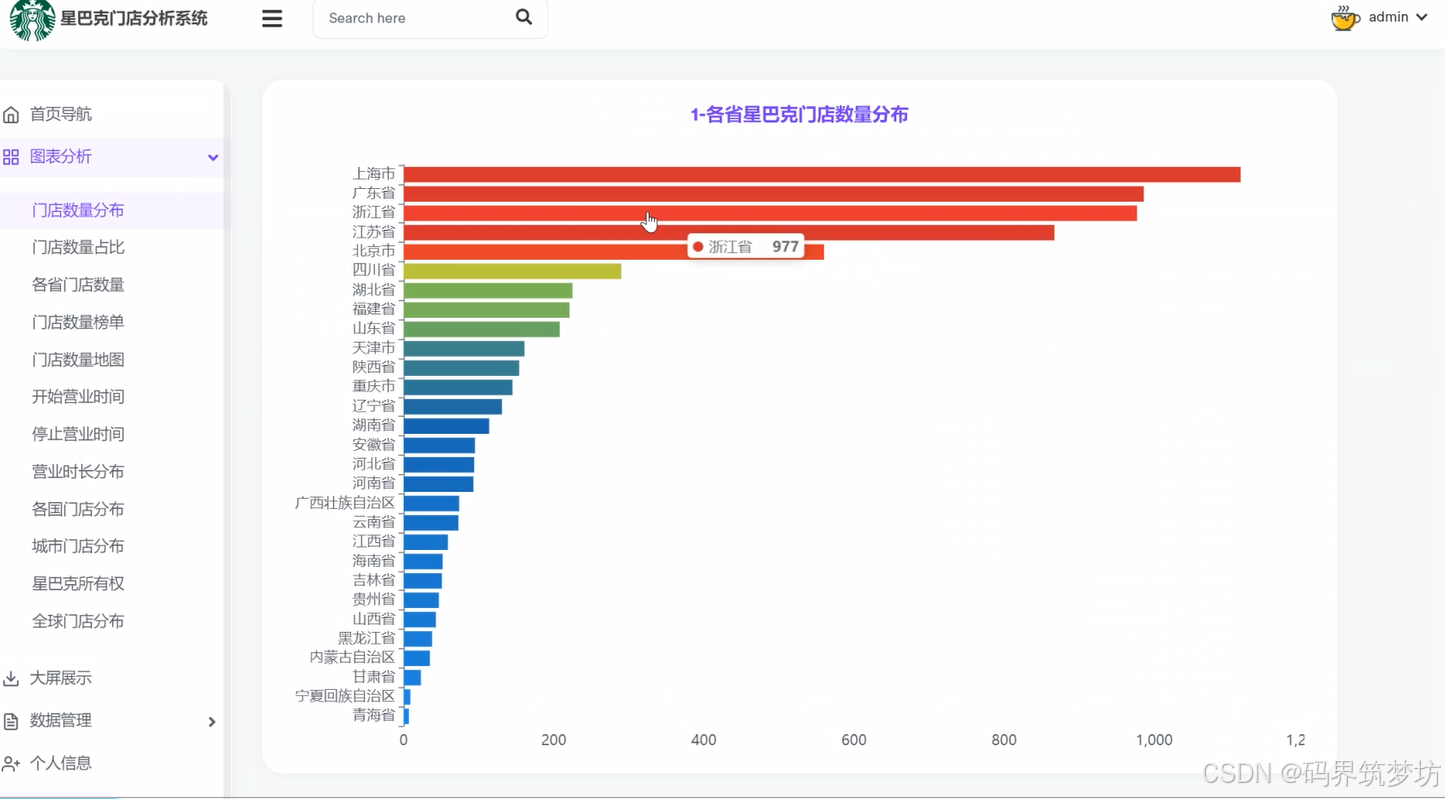Click the 上海市 bar in chart
1445x799 pixels.
point(821,174)
